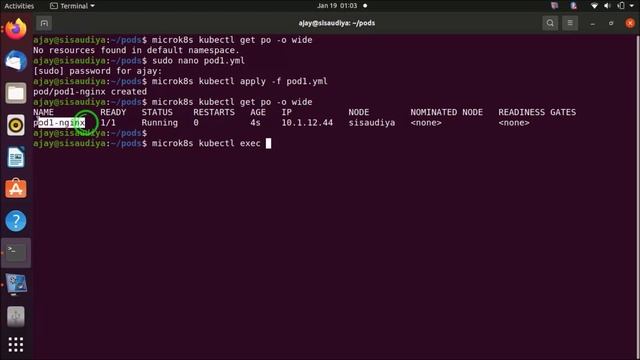Open Firefox from the dock
The height and width of the screenshot is (360, 640).
click(16, 29)
